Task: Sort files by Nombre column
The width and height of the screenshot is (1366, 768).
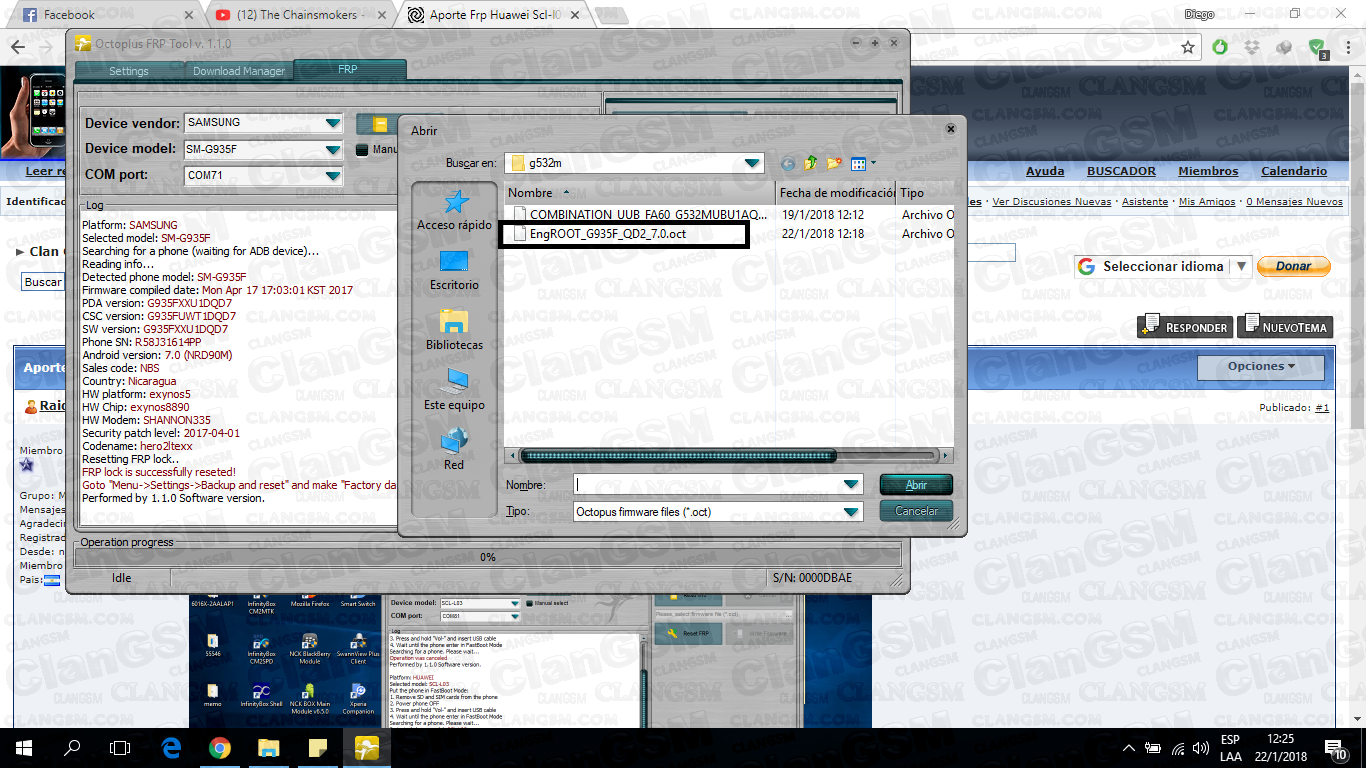Action: [640, 193]
